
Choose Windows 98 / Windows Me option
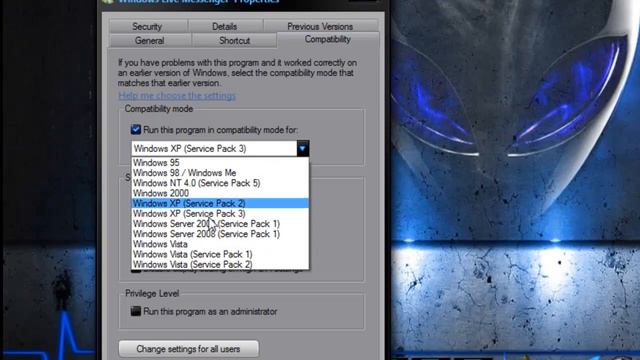(x=220, y=173)
